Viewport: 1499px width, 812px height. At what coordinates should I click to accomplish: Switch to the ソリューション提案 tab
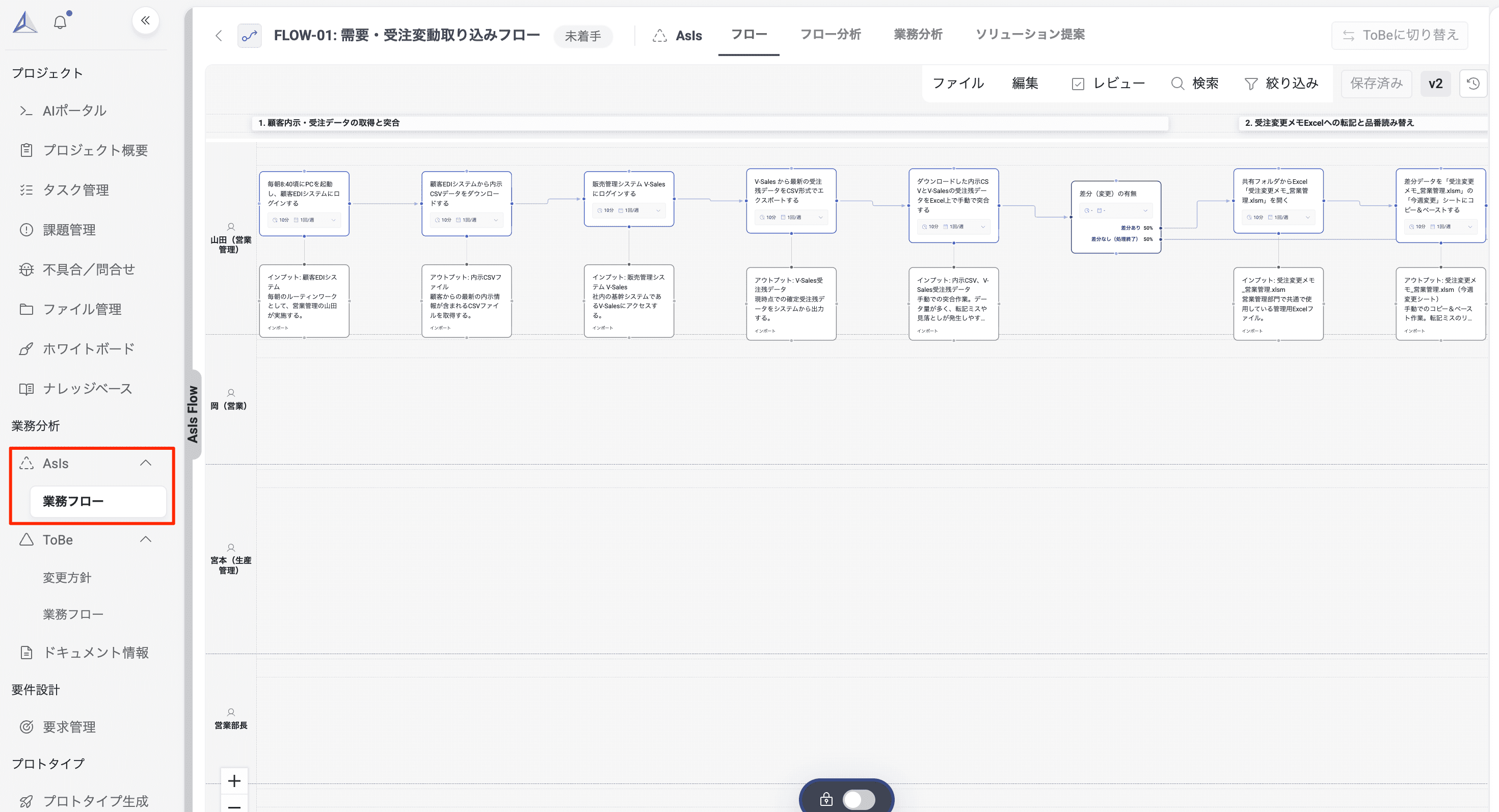click(1030, 34)
